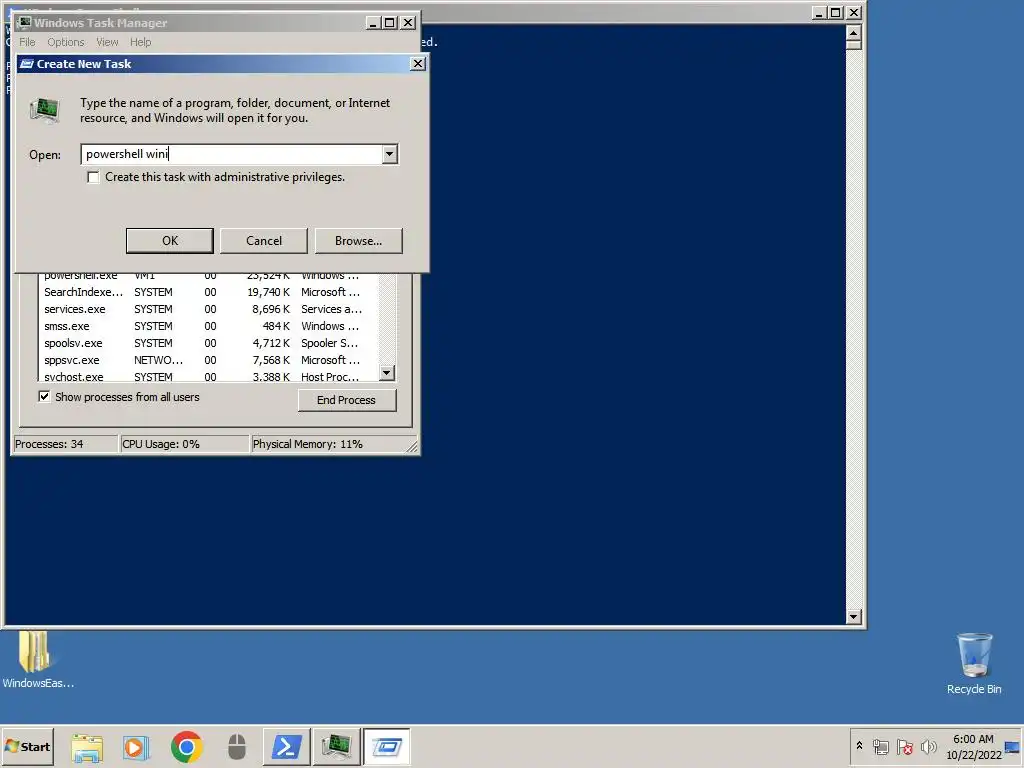Image resolution: width=1024 pixels, height=768 pixels.
Task: Show hidden tray icons arrow
Action: pos(859,745)
